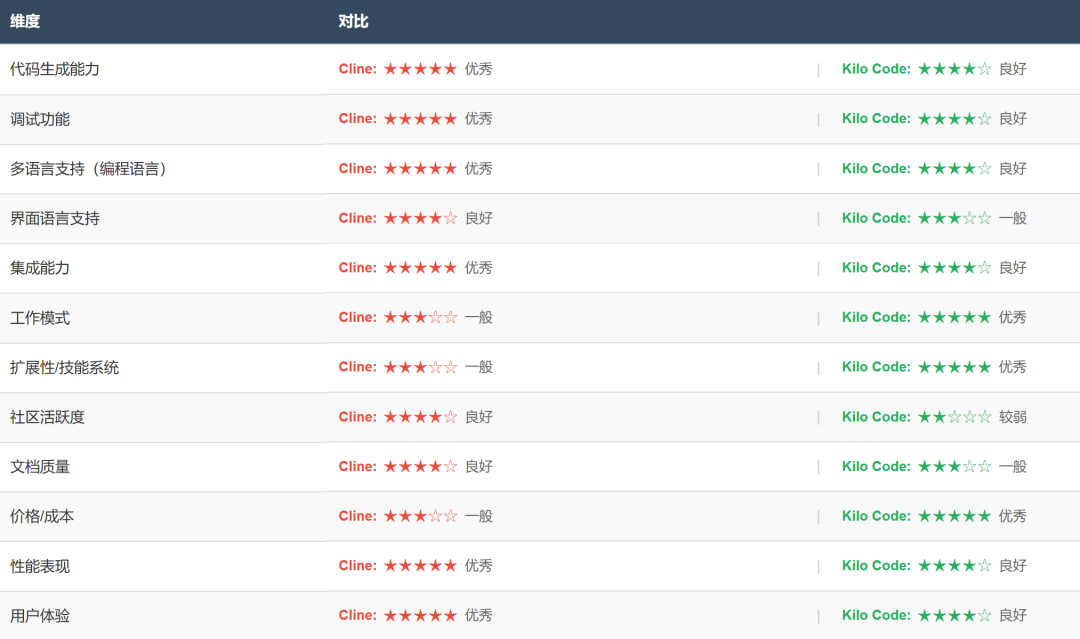Select the 用户体验 dimension cell
Screen dimensions: 1080x639
[x=163, y=616]
